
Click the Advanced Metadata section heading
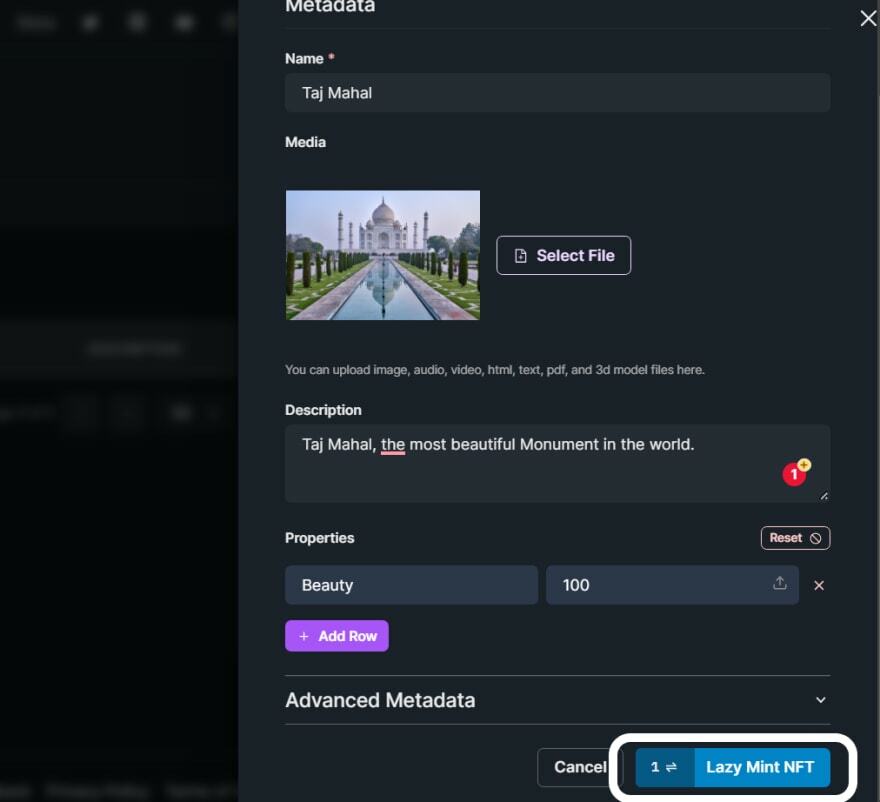pos(380,700)
